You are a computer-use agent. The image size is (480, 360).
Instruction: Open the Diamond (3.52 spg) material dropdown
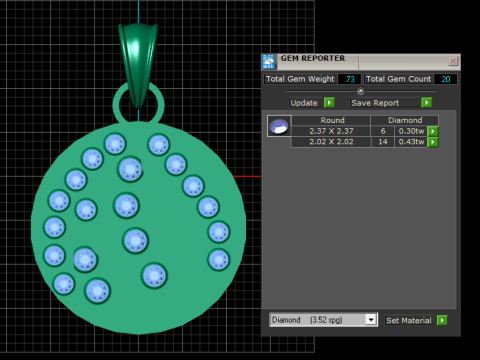click(371, 320)
